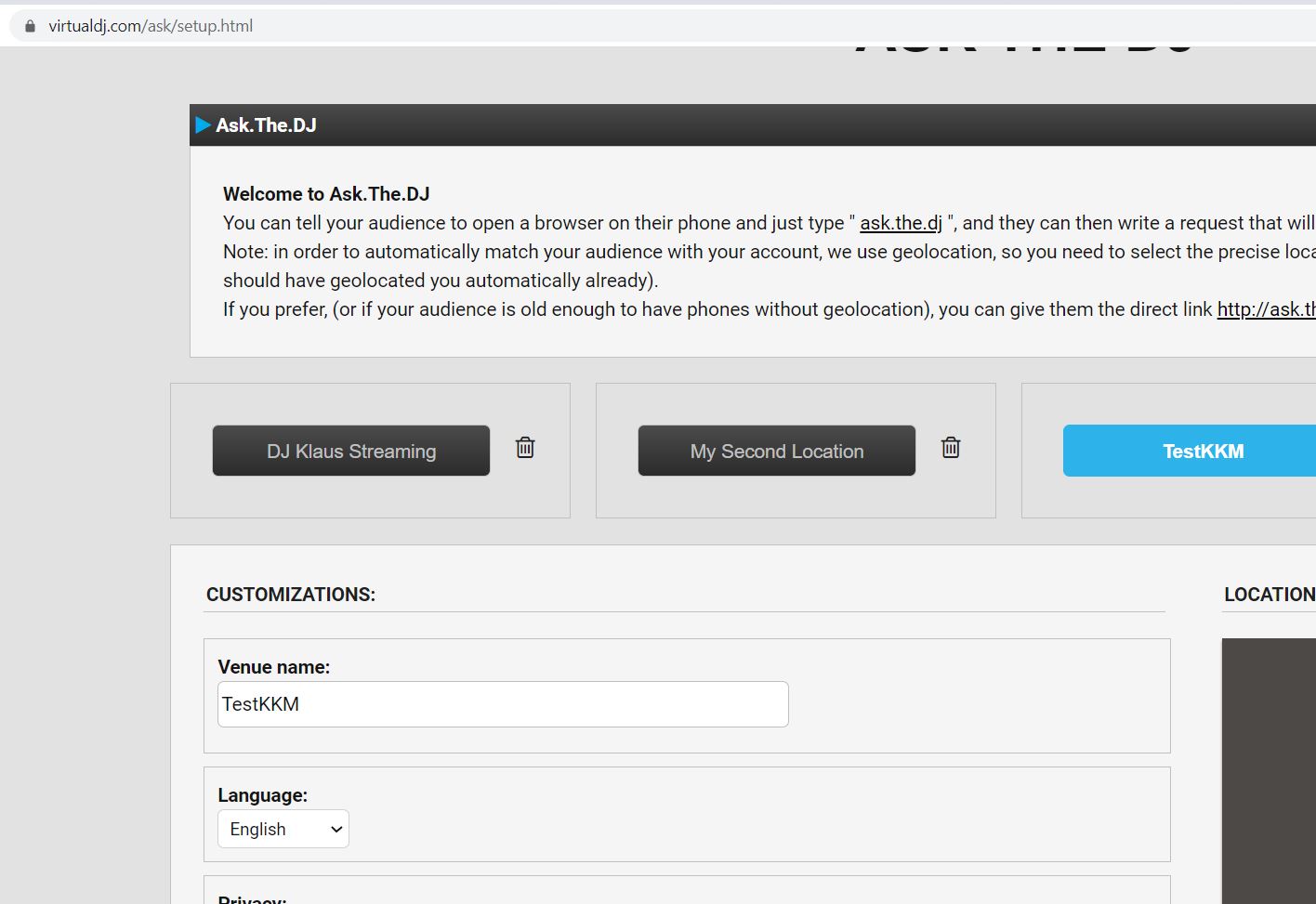Click the dark location map area

click(x=1269, y=771)
